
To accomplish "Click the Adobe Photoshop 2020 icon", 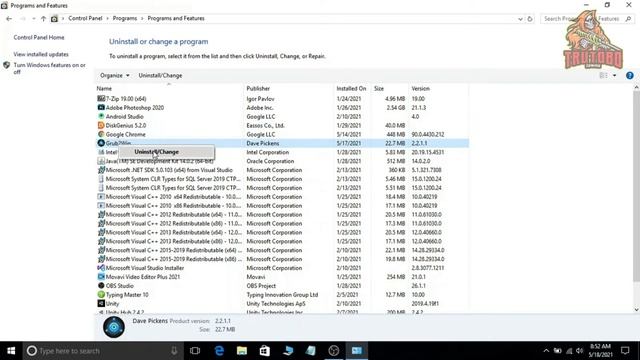I will coord(101,107).
